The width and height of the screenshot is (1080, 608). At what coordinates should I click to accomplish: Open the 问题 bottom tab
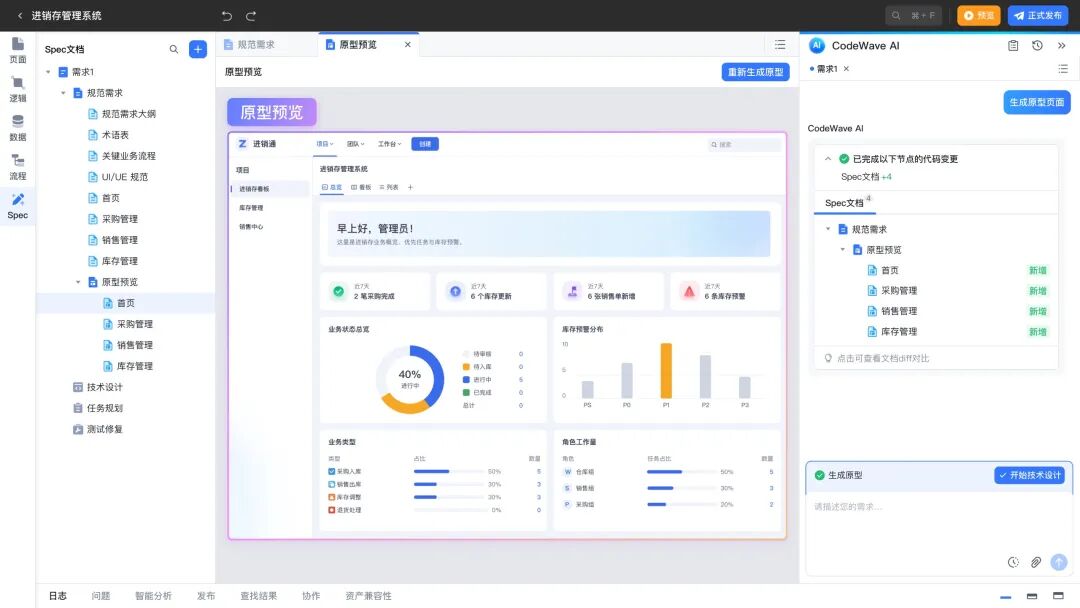[x=101, y=596]
